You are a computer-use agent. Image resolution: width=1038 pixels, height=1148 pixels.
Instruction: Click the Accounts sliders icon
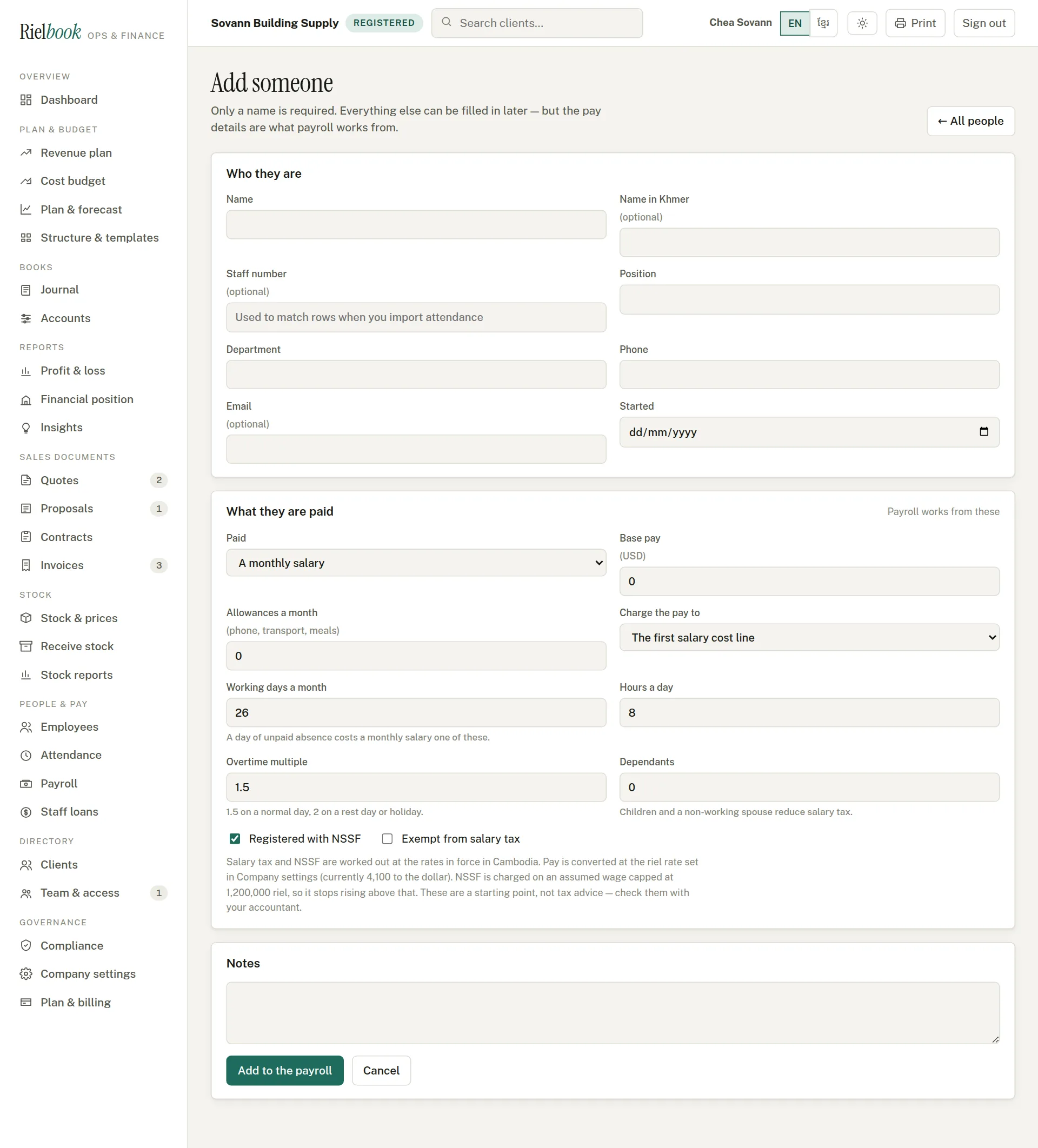coord(25,318)
